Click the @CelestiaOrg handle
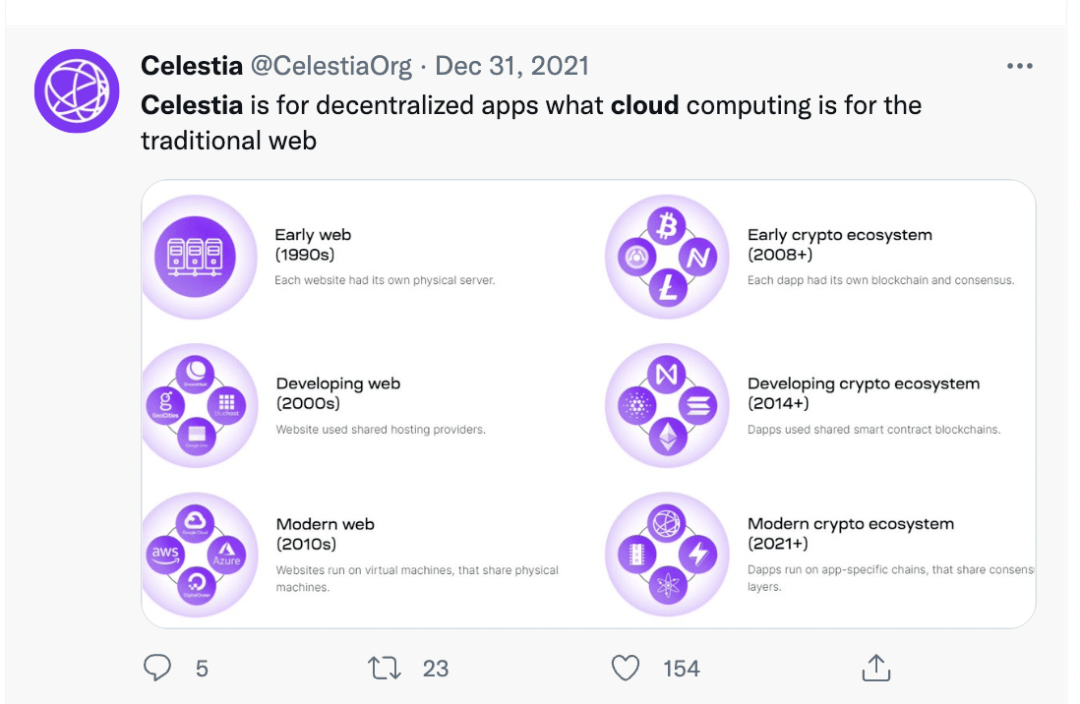This screenshot has width=1080, height=704. point(330,66)
